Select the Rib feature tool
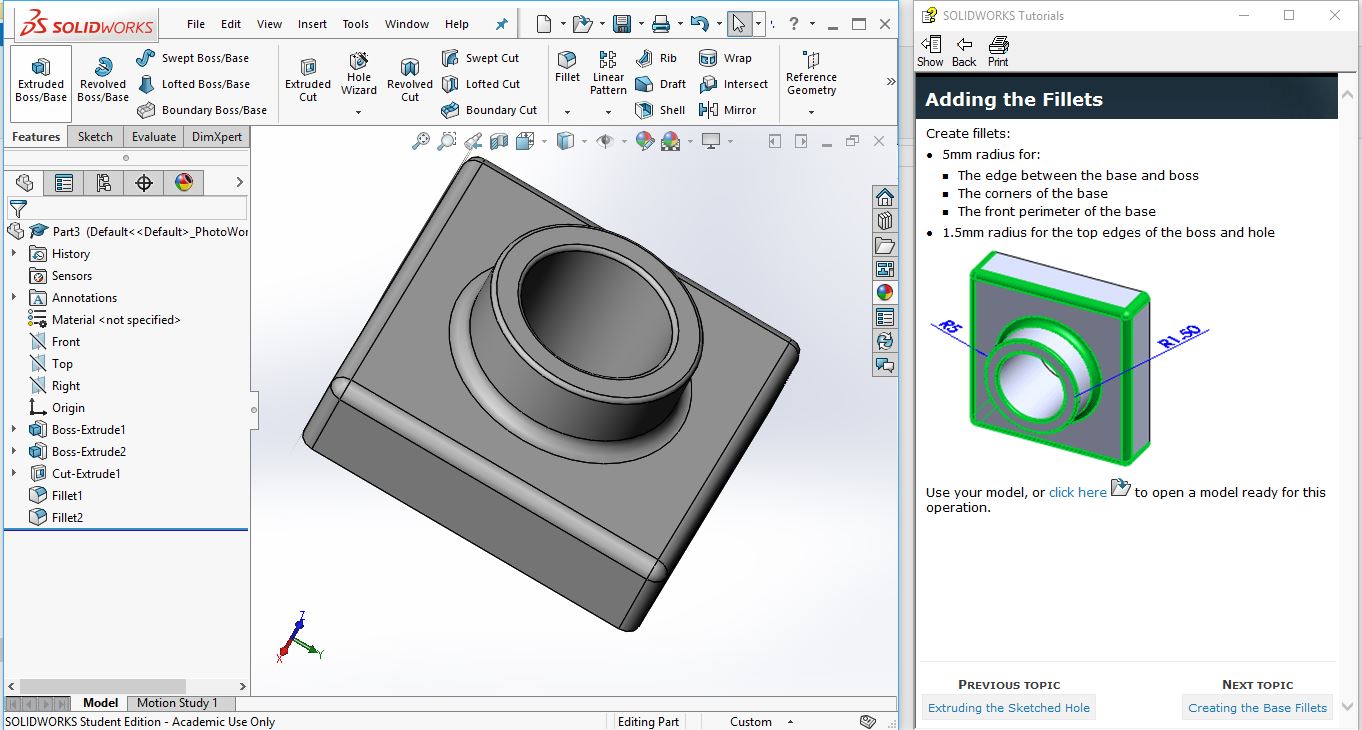 pyautogui.click(x=656, y=58)
